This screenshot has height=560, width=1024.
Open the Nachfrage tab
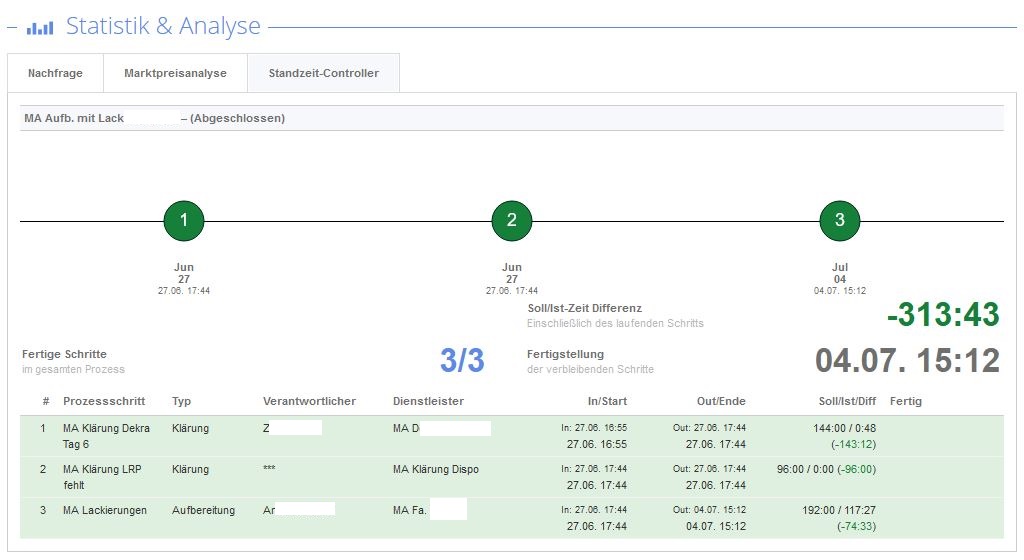(56, 73)
